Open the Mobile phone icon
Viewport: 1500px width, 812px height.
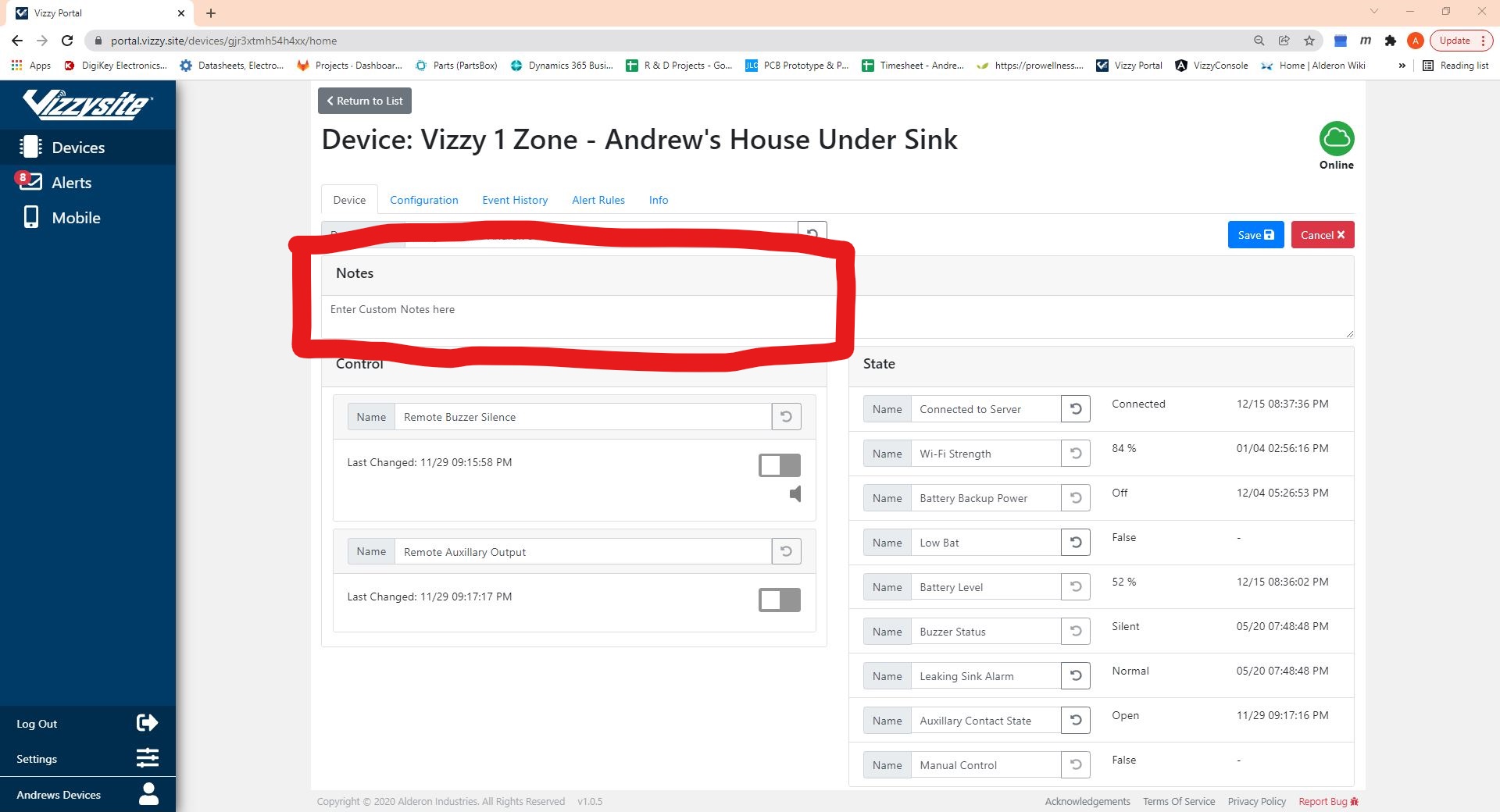point(31,217)
